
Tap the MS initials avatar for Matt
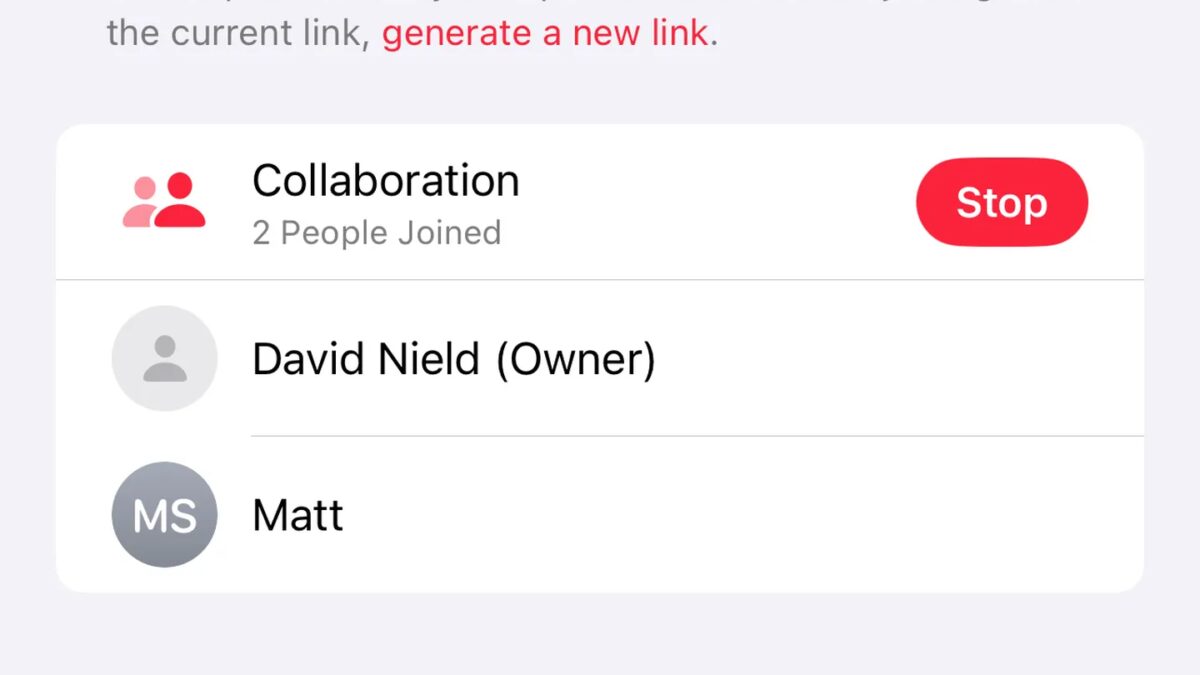165,514
